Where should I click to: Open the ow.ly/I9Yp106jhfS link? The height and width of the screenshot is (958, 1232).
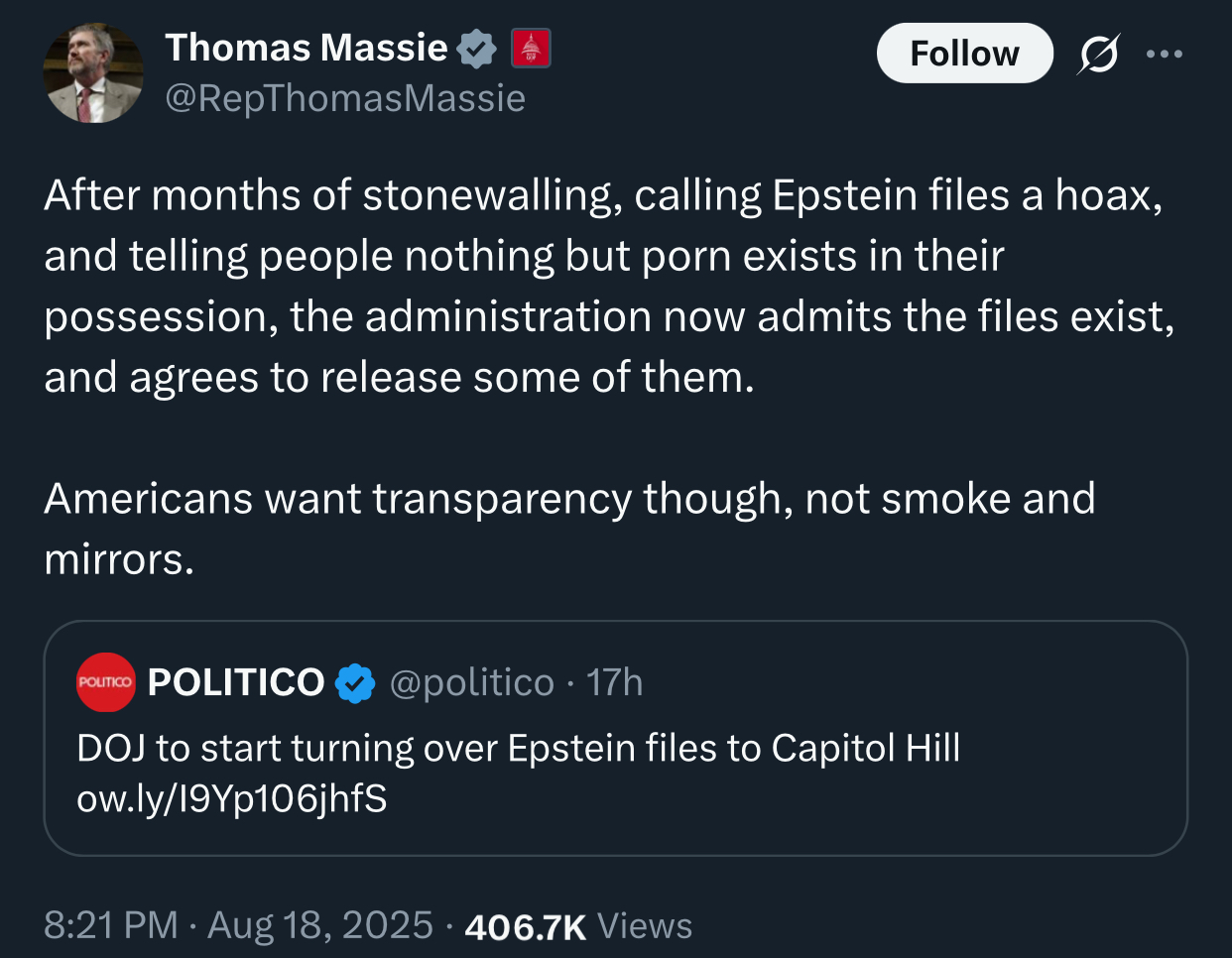click(231, 798)
